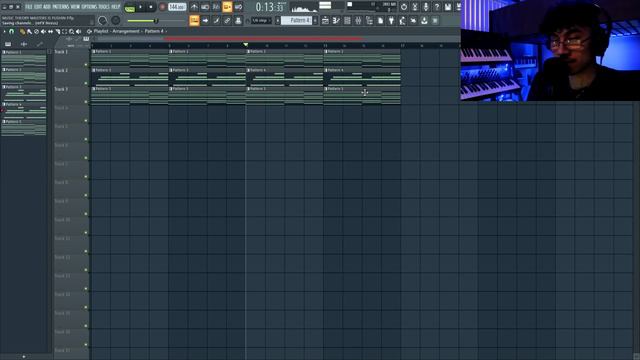Toggle step editing mode icon
This screenshot has height=360, width=640.
coord(216,20)
